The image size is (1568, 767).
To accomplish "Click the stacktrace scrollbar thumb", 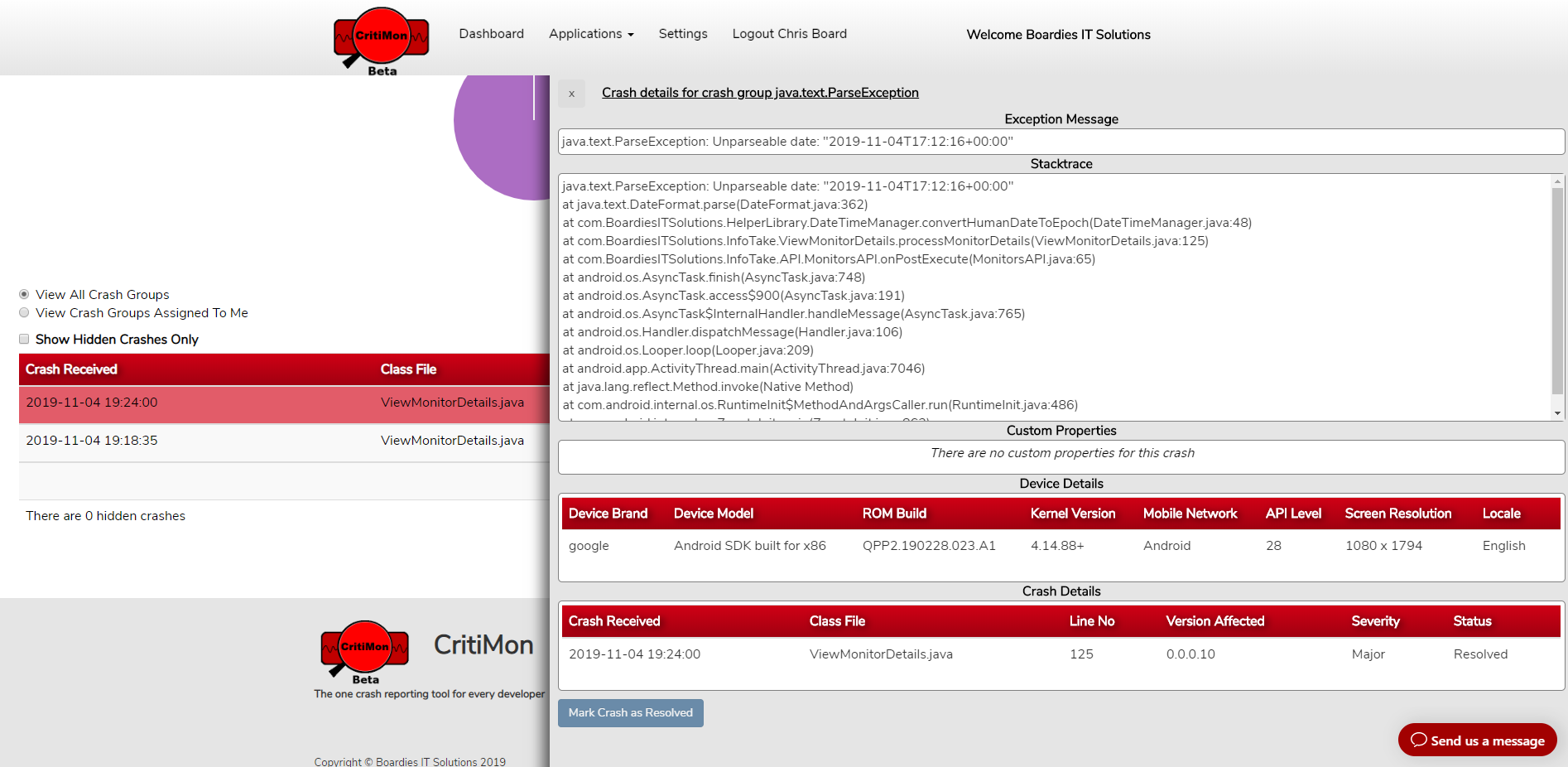I will [1557, 290].
